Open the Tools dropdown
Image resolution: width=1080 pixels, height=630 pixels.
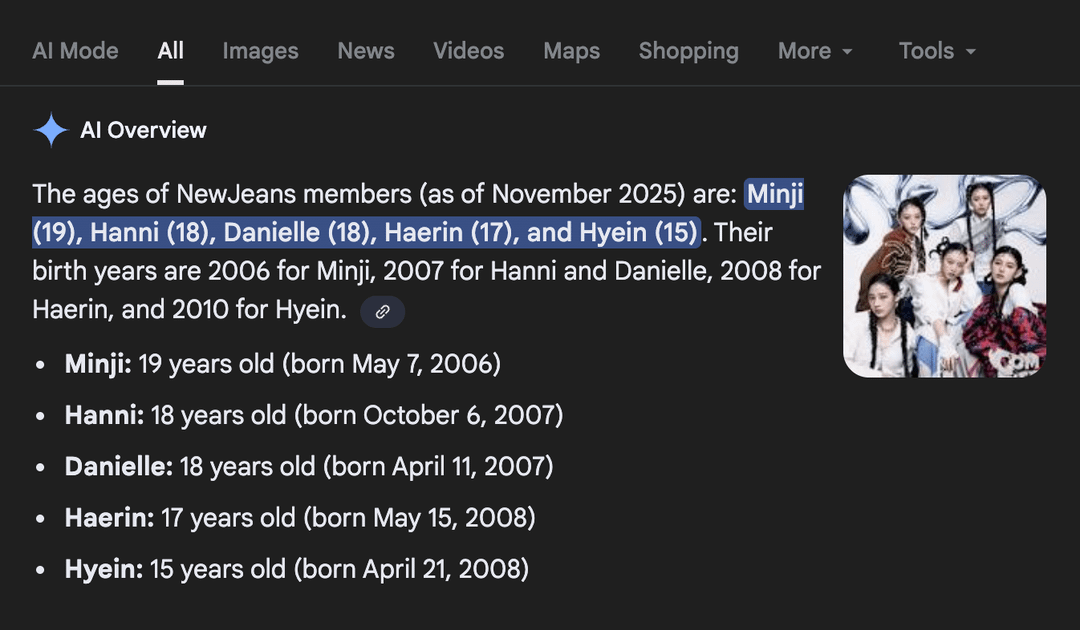click(936, 51)
